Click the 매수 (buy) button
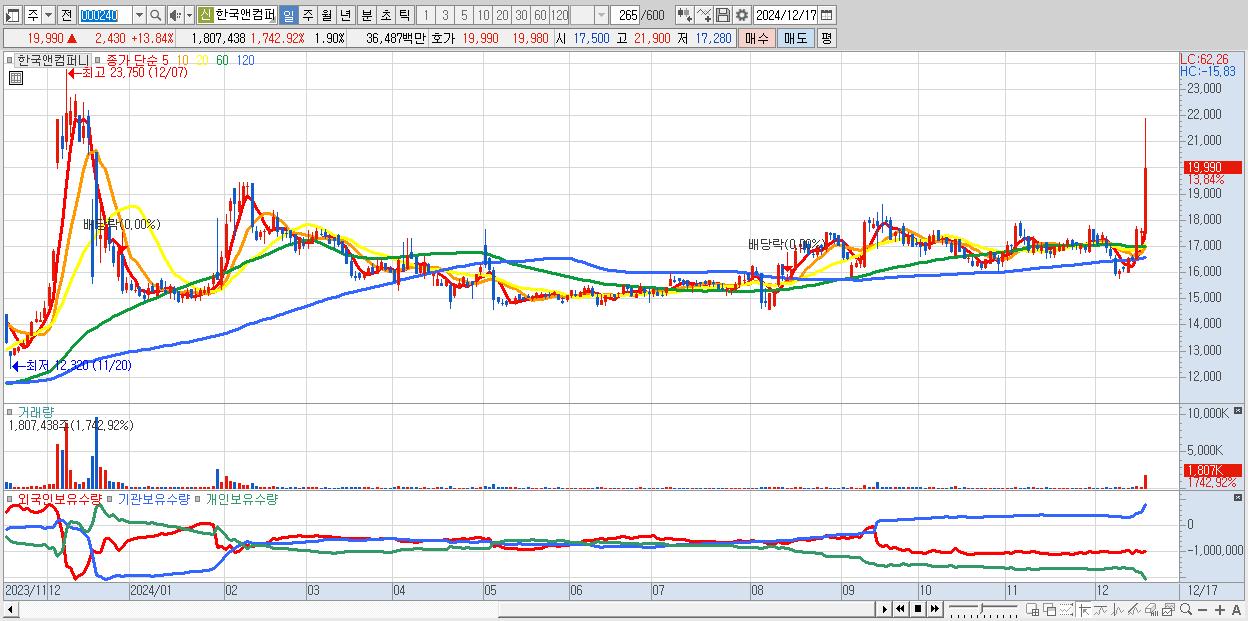The height and width of the screenshot is (621, 1248). point(757,38)
